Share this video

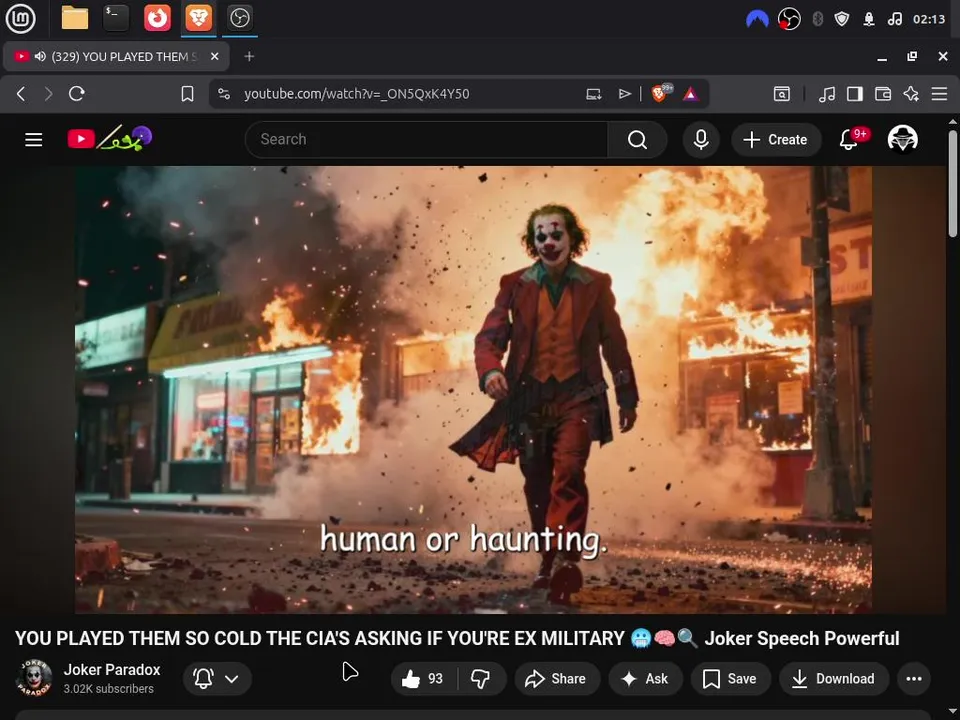point(557,678)
